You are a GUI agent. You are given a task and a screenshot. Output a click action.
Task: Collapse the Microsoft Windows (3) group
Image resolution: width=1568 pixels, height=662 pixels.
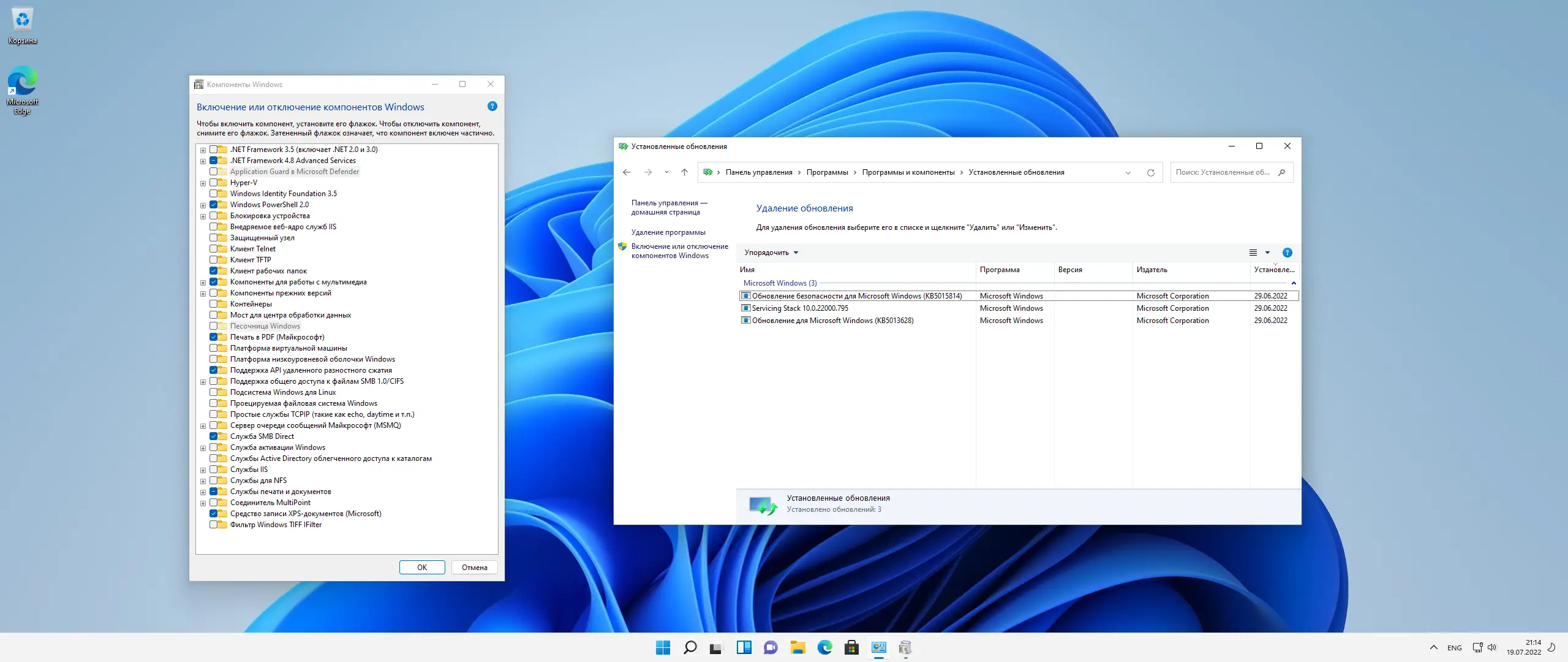click(x=1293, y=283)
